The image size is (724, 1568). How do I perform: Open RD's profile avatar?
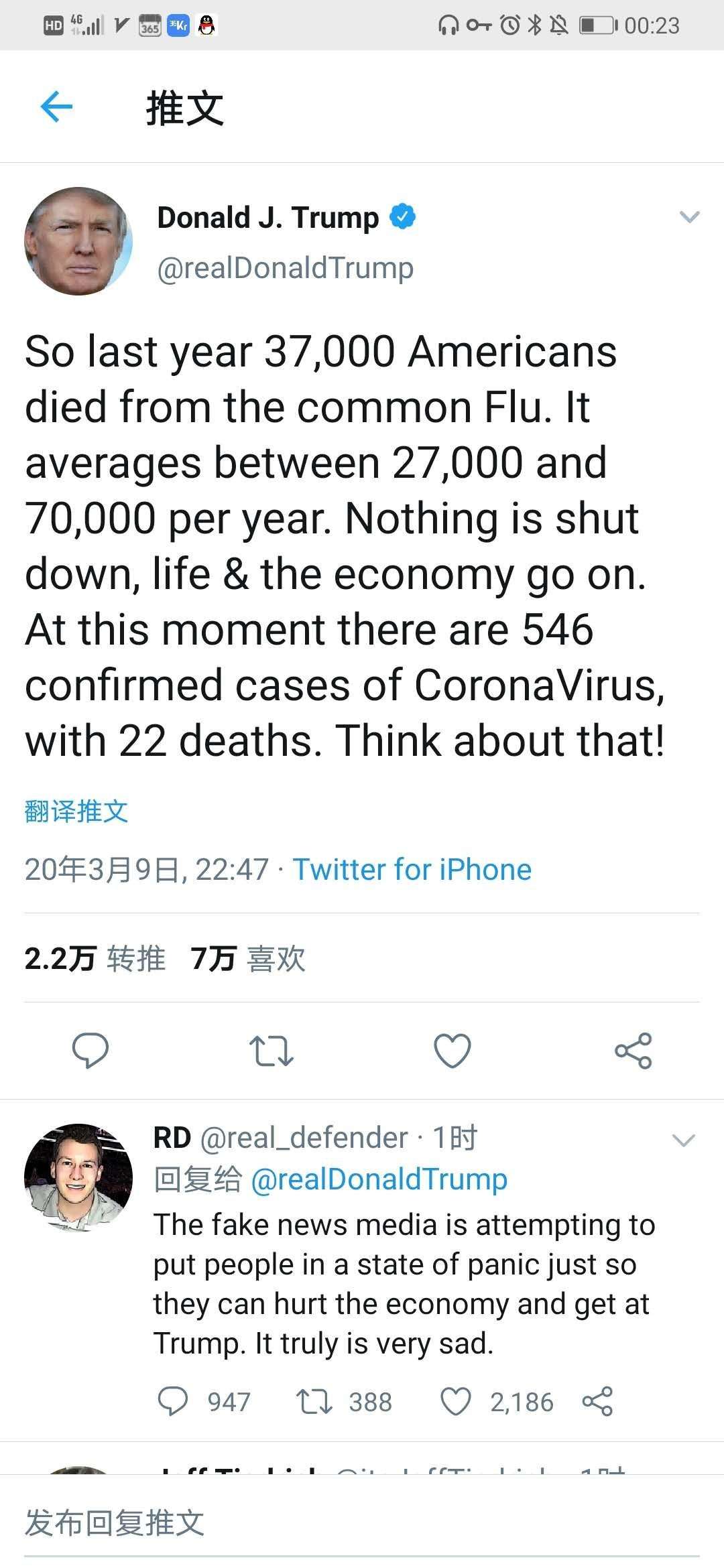[78, 1177]
